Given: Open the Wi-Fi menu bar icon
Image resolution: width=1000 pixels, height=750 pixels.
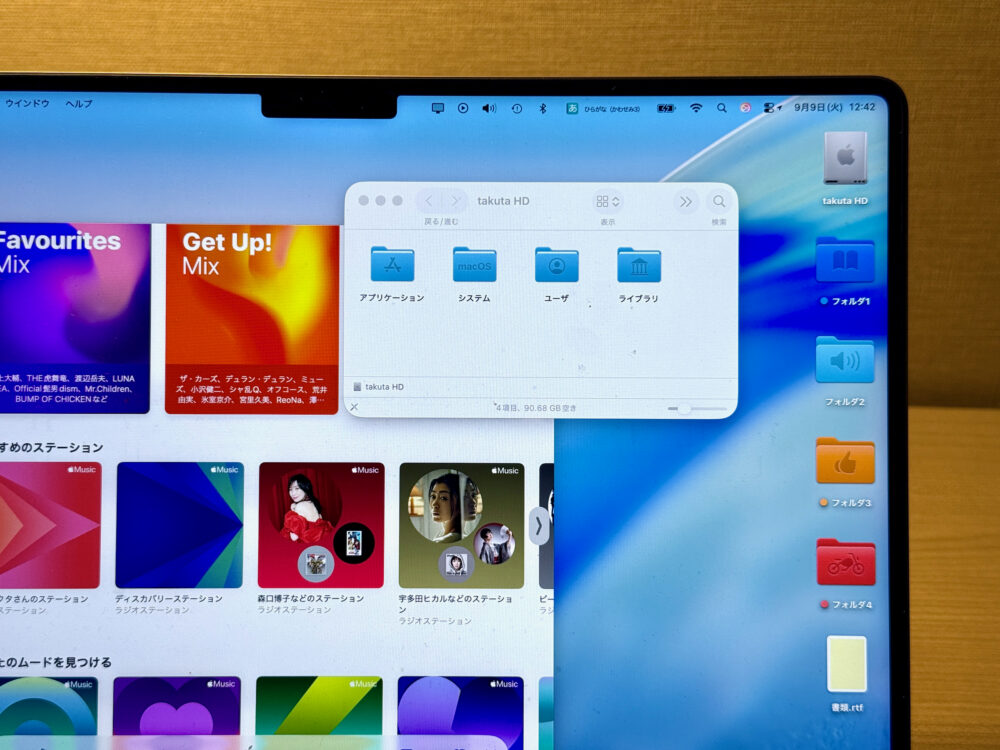Looking at the screenshot, I should click(x=696, y=108).
